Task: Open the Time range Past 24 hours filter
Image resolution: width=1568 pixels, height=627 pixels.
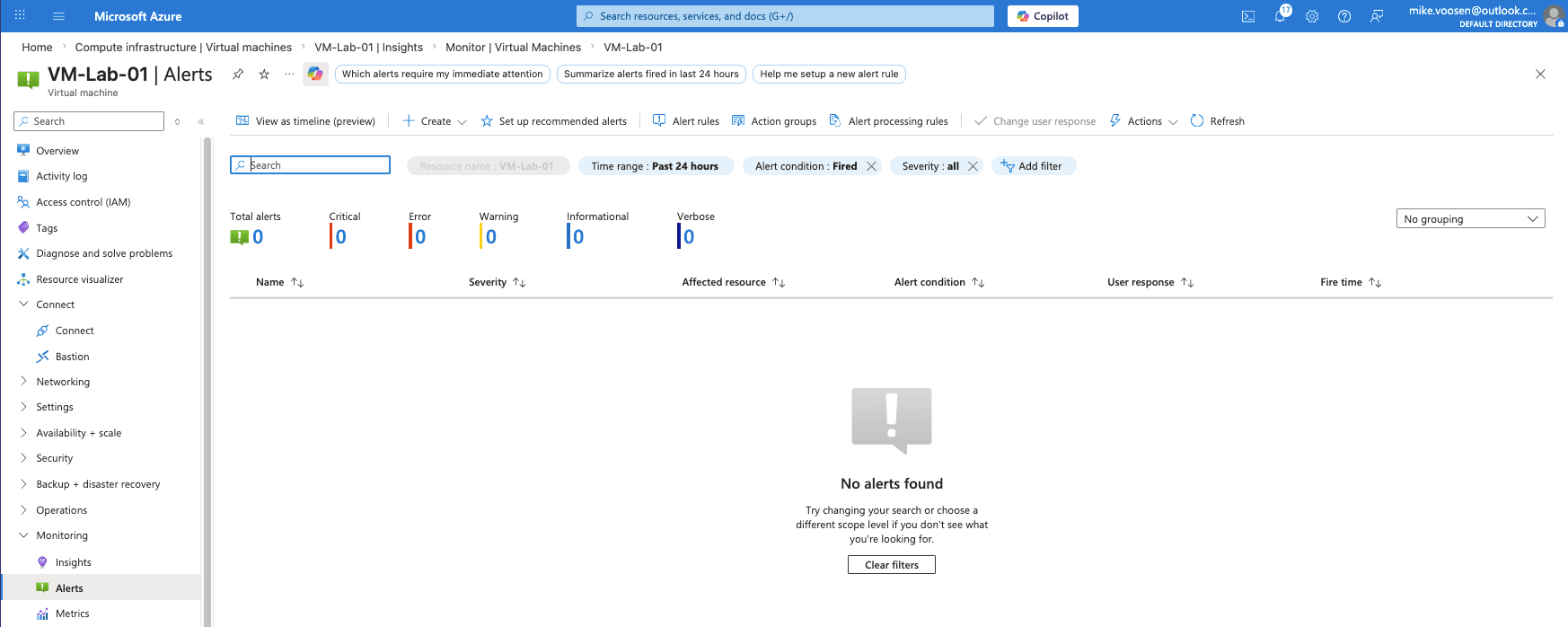Action: (656, 166)
